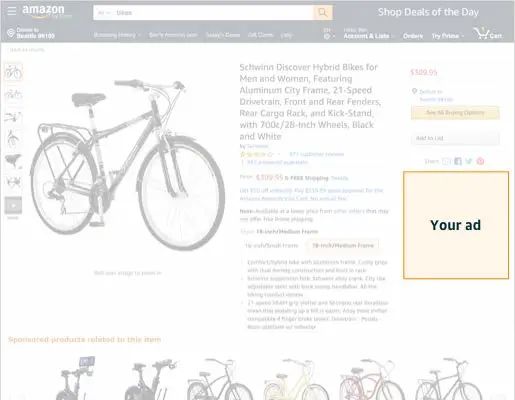Share the product on Twitter
The image size is (515, 400).
[x=469, y=161]
